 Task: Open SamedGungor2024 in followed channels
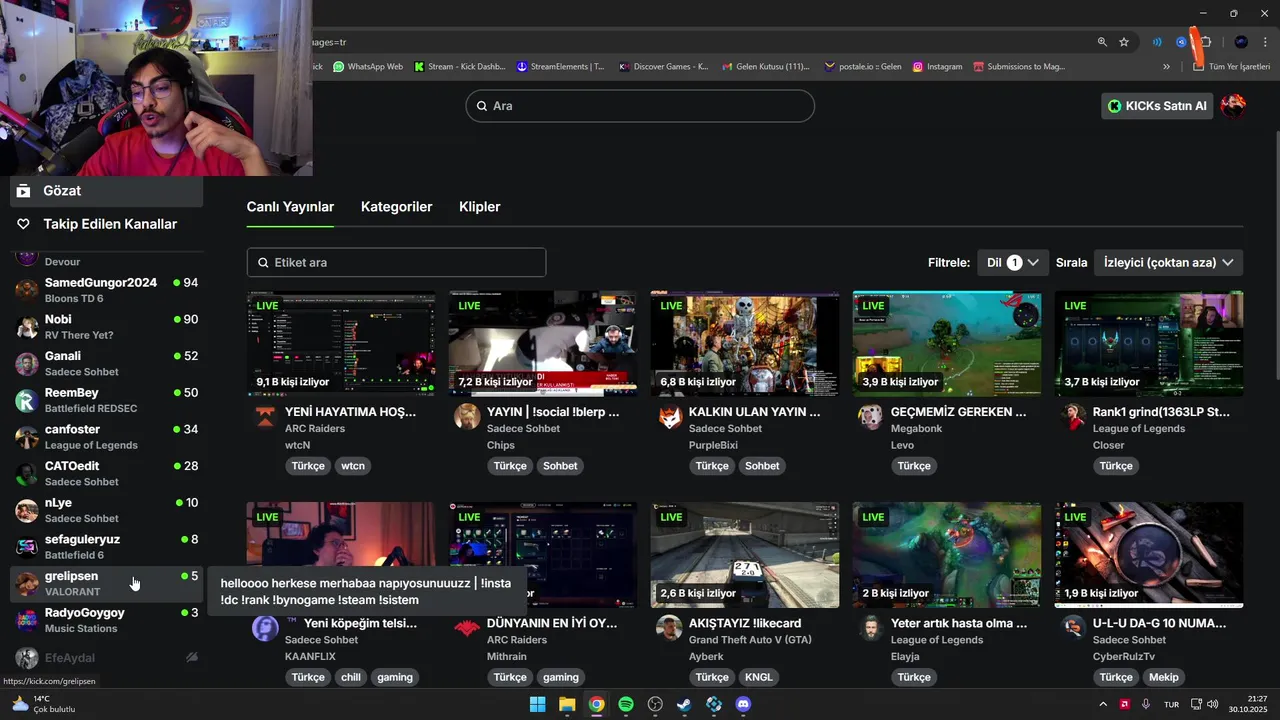click(x=106, y=290)
